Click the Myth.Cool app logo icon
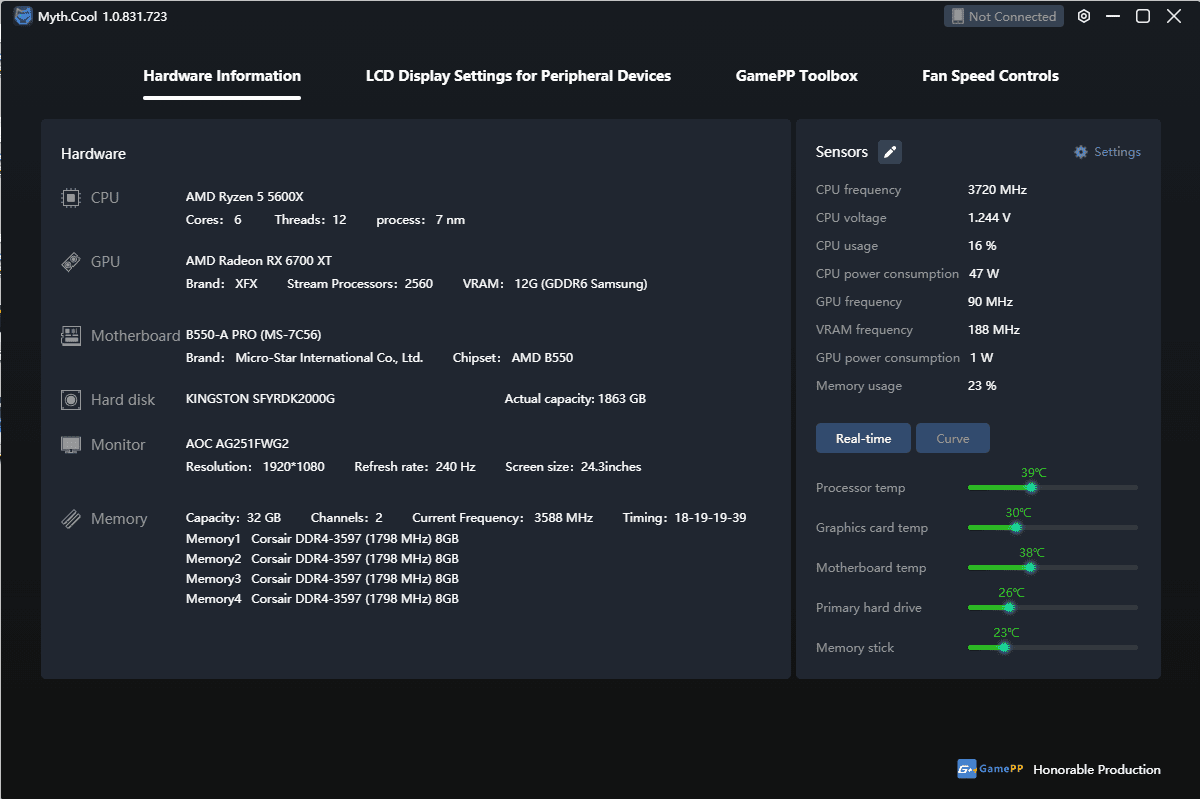 23,16
